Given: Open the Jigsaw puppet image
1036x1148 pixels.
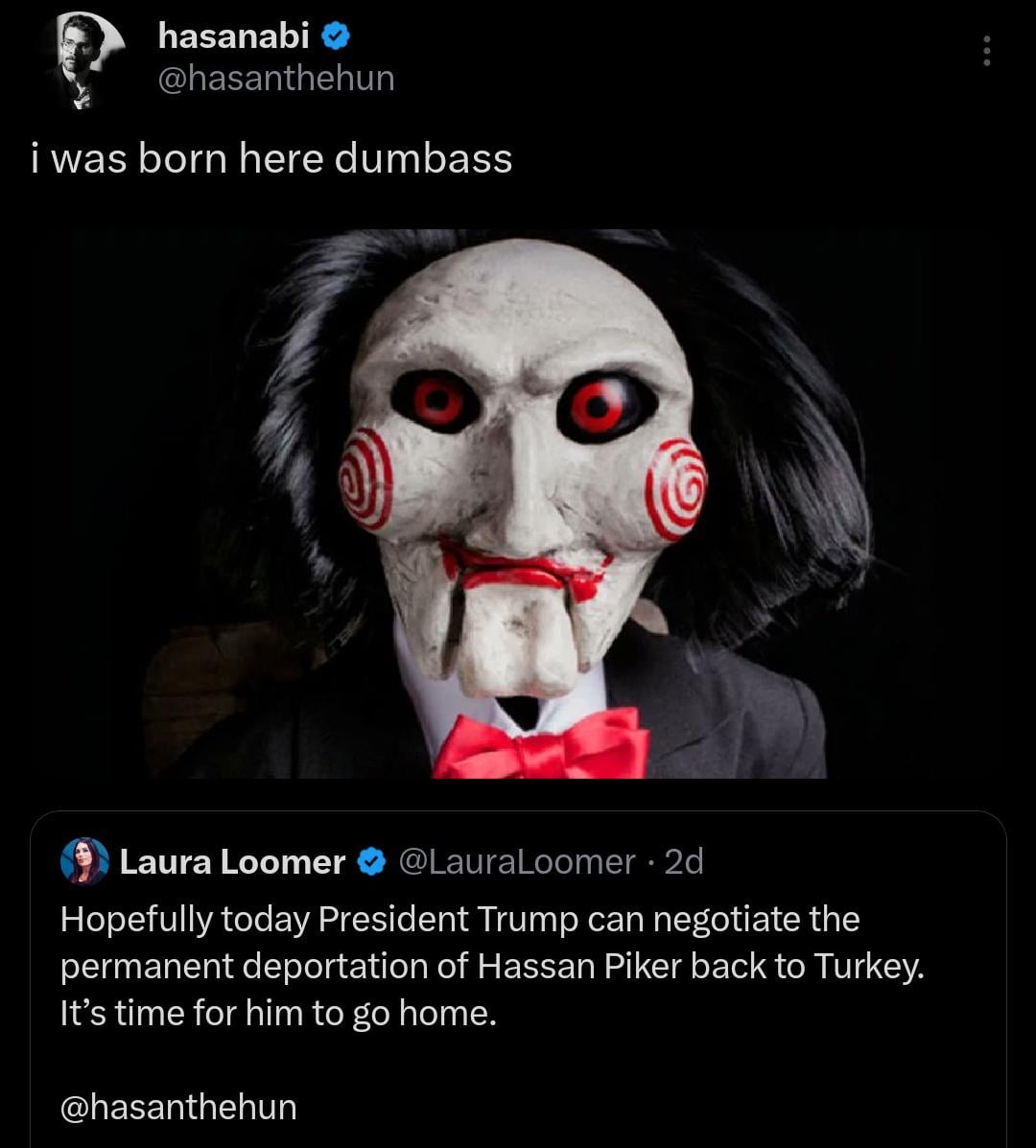Looking at the screenshot, I should click(518, 504).
